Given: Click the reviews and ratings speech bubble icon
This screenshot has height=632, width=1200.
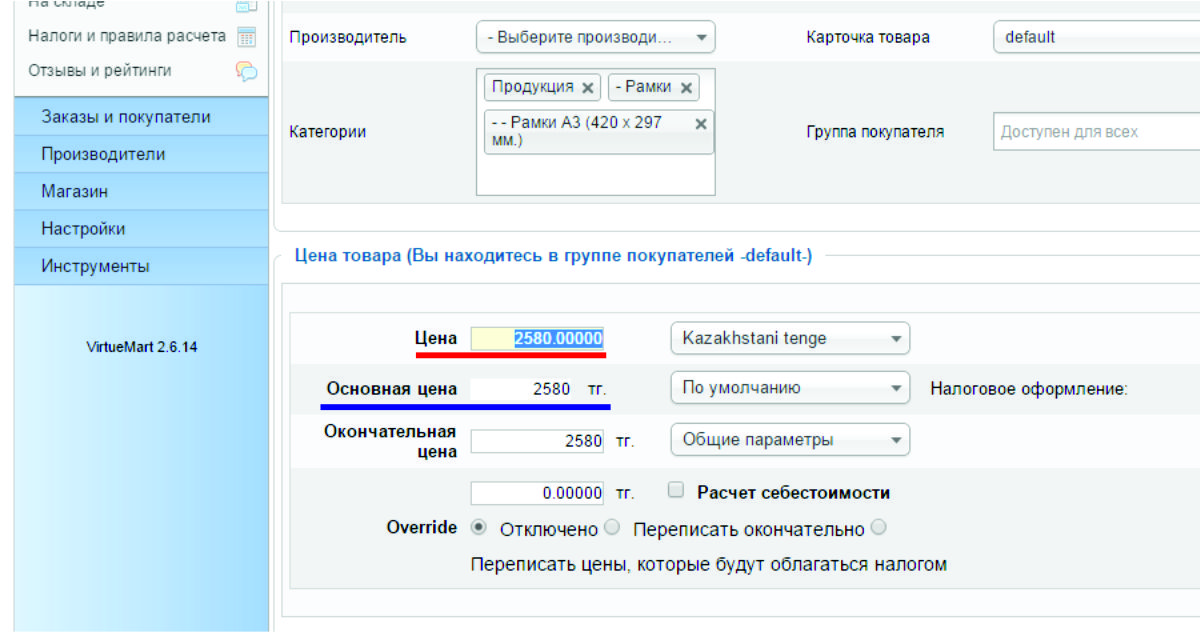Looking at the screenshot, I should click(x=246, y=71).
